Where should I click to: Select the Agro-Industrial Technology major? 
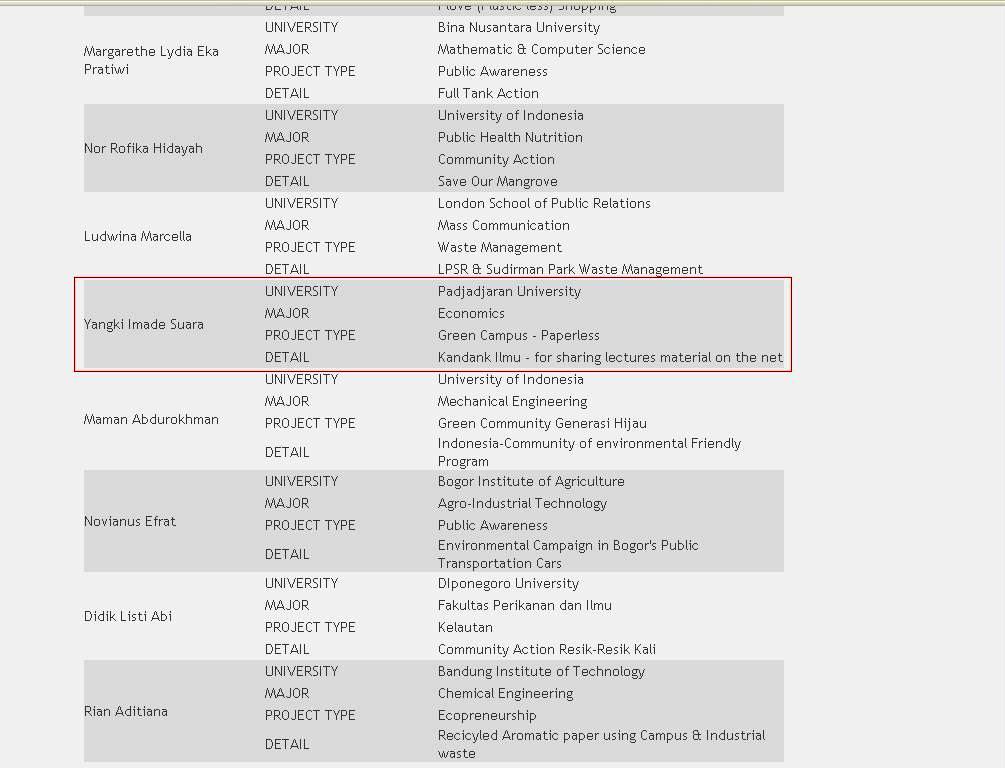coord(522,503)
